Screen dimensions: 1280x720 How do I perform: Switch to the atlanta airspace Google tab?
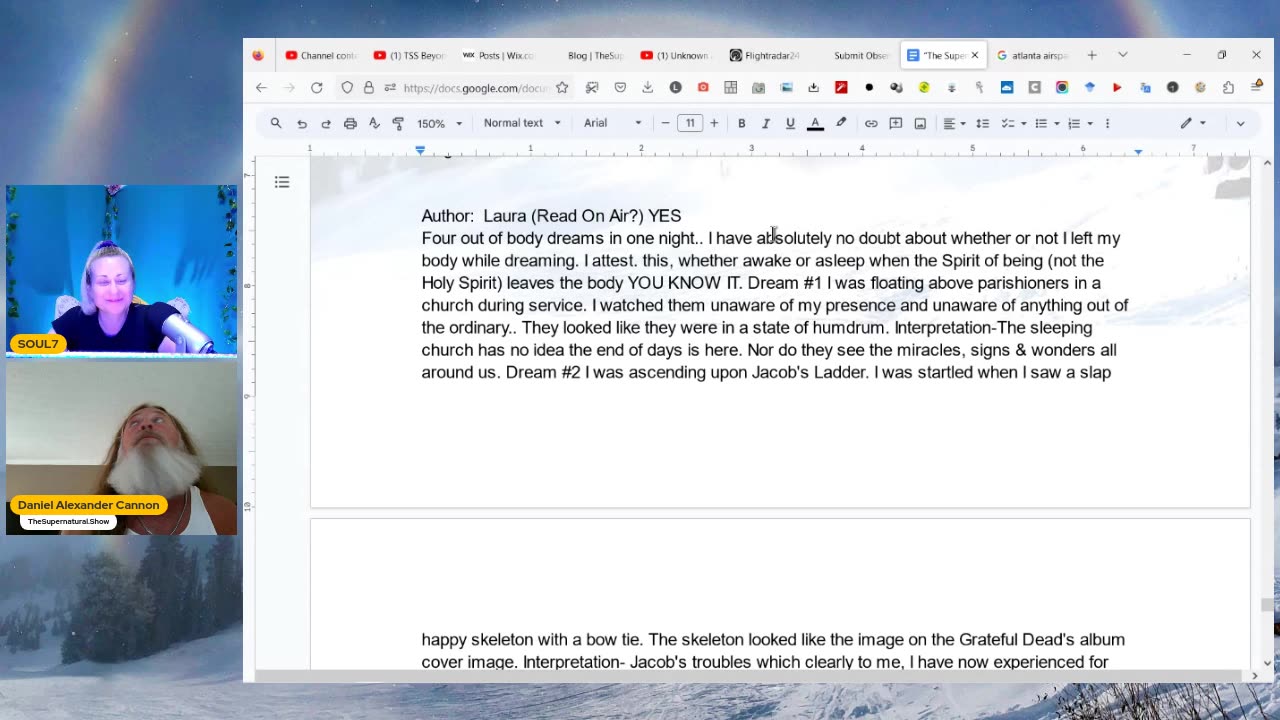(1033, 55)
